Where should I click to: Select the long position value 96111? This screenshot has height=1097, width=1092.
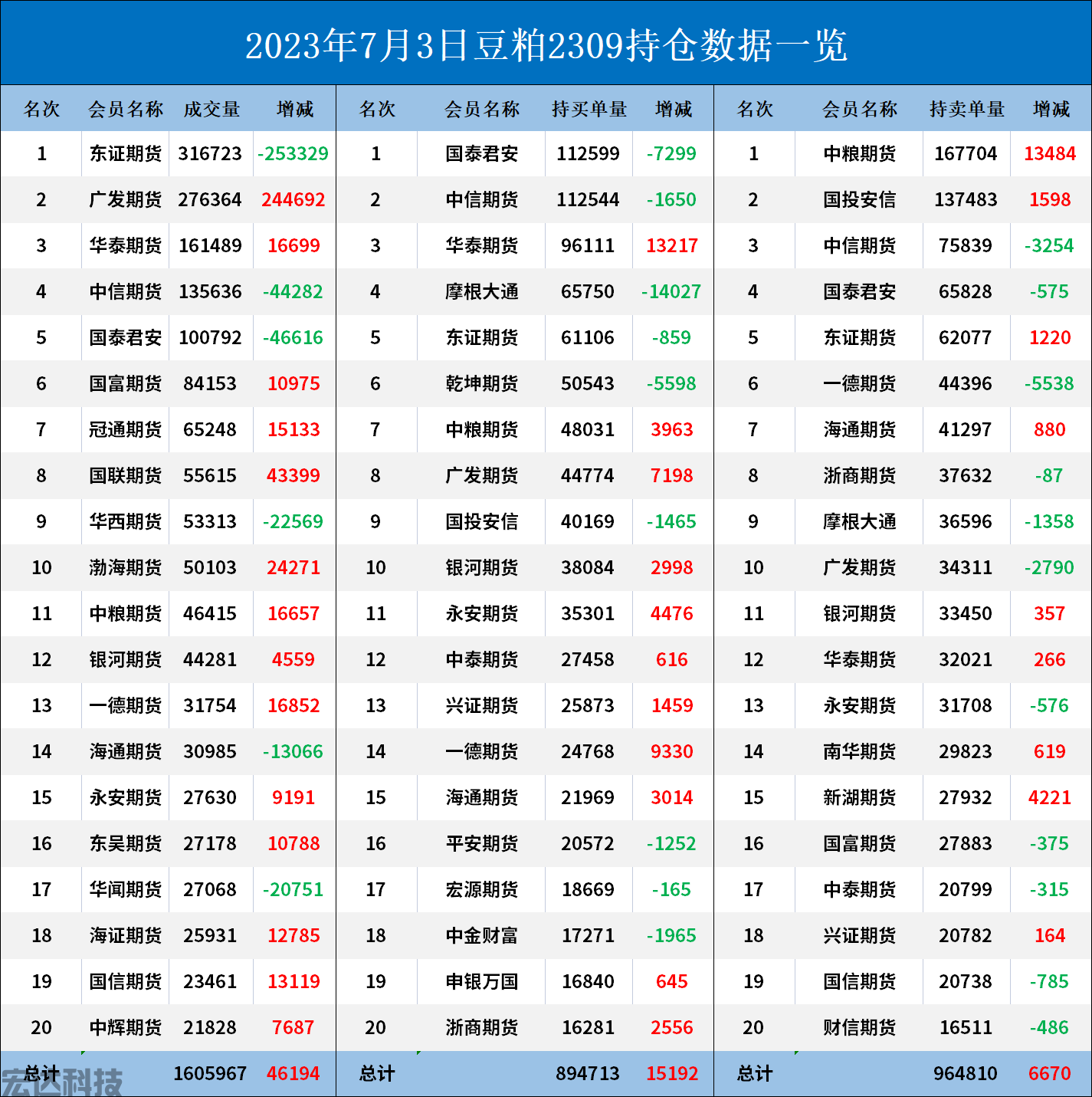(x=588, y=245)
